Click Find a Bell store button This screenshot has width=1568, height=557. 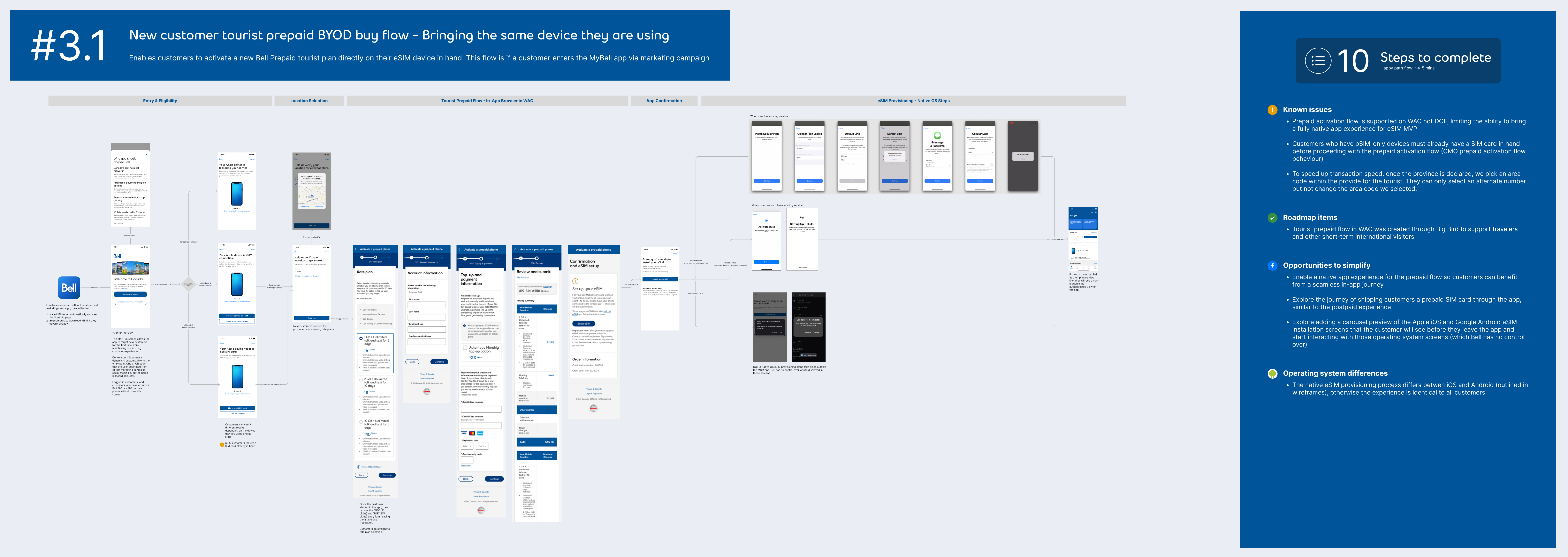click(x=237, y=414)
